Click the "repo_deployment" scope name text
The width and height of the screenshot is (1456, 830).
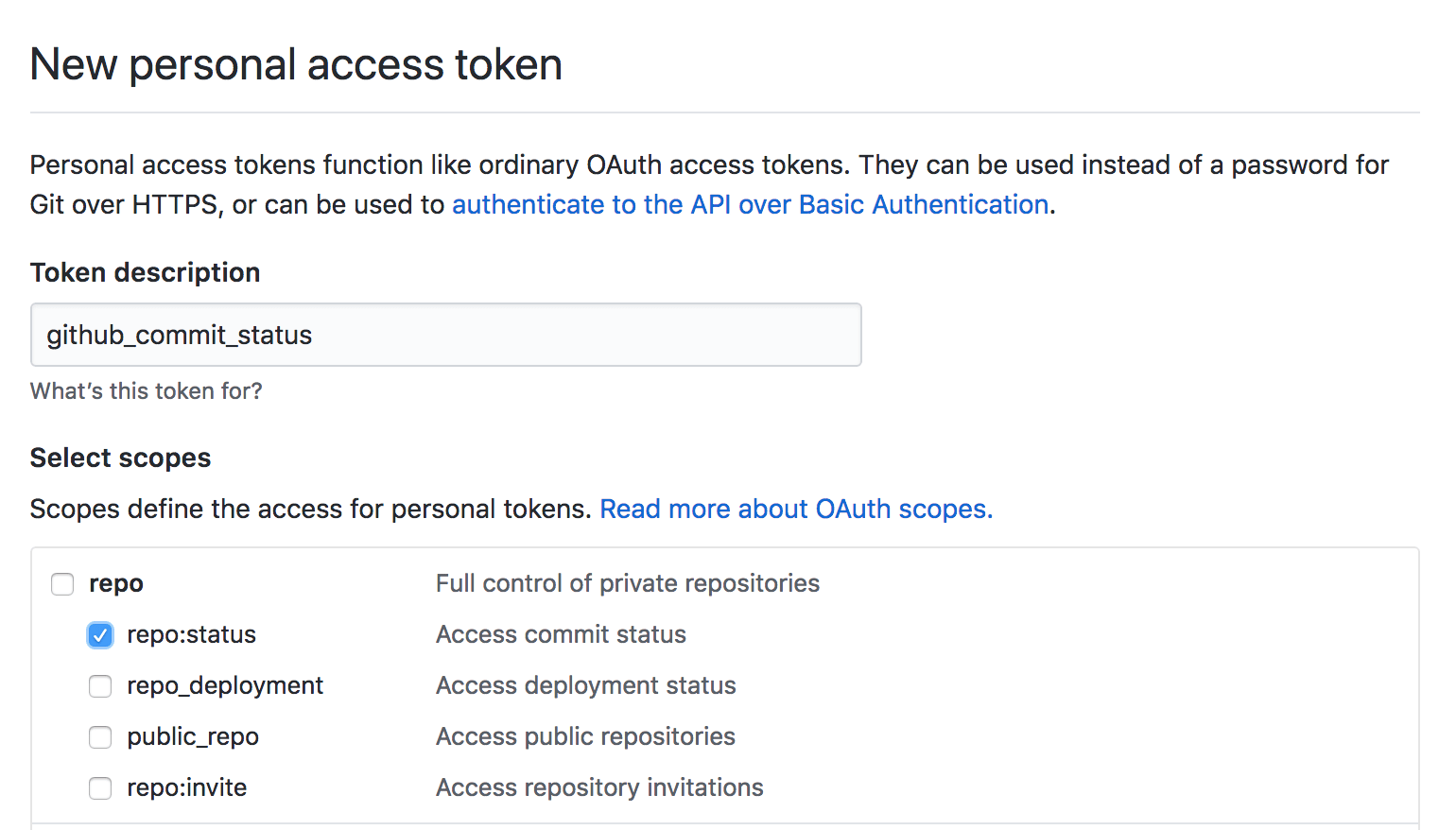[225, 685]
